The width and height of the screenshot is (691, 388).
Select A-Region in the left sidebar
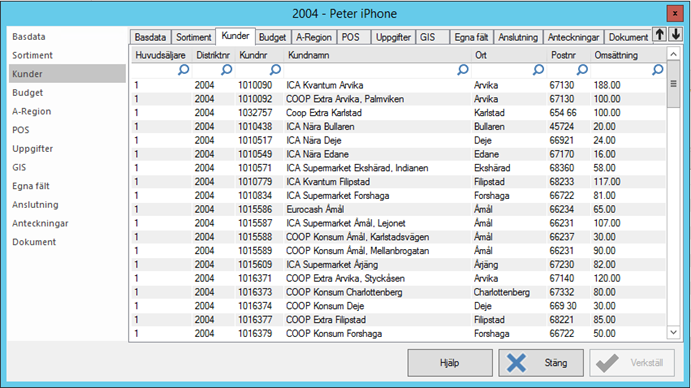(x=67, y=111)
